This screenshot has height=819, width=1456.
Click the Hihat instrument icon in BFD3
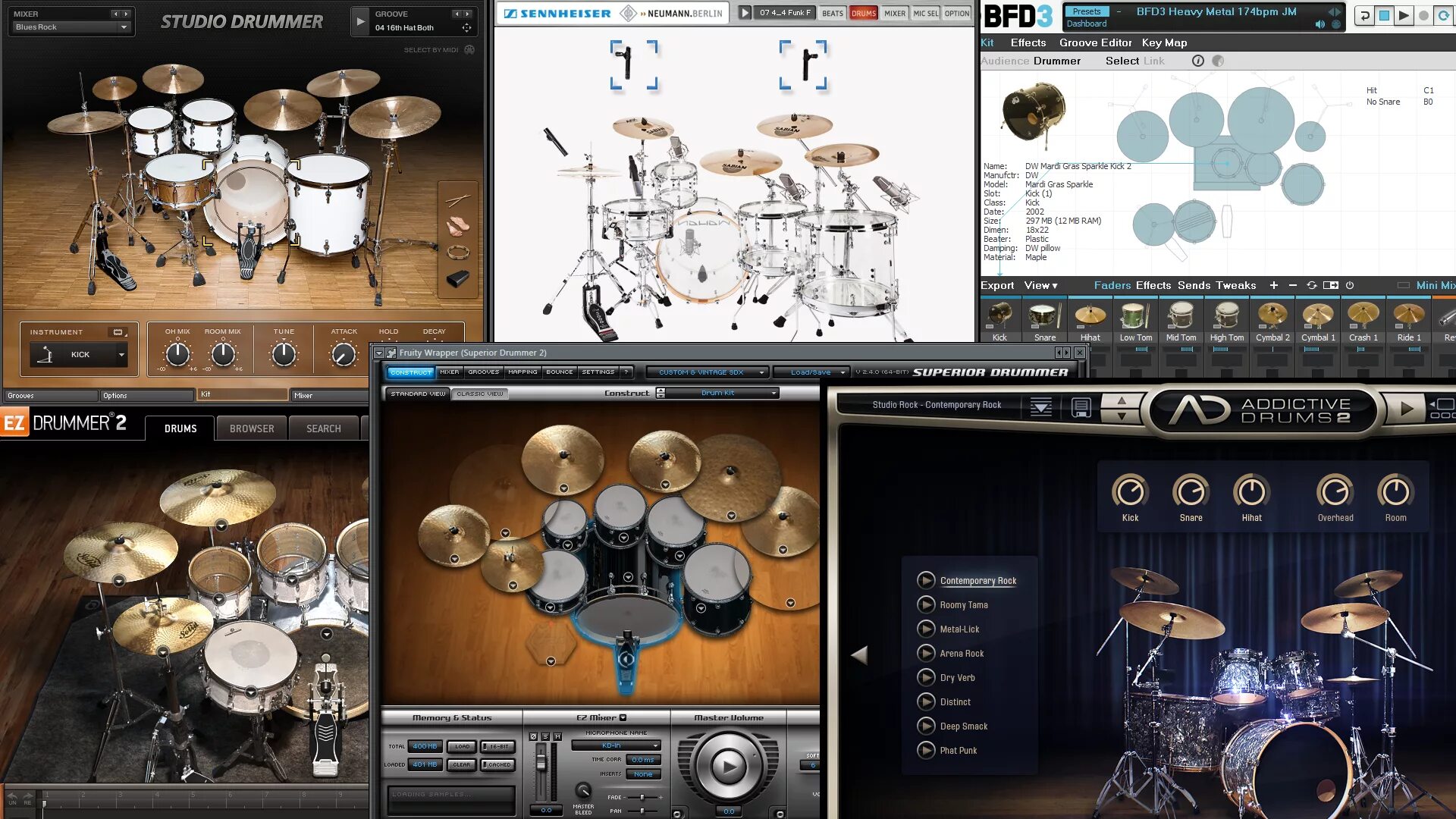pos(1090,315)
